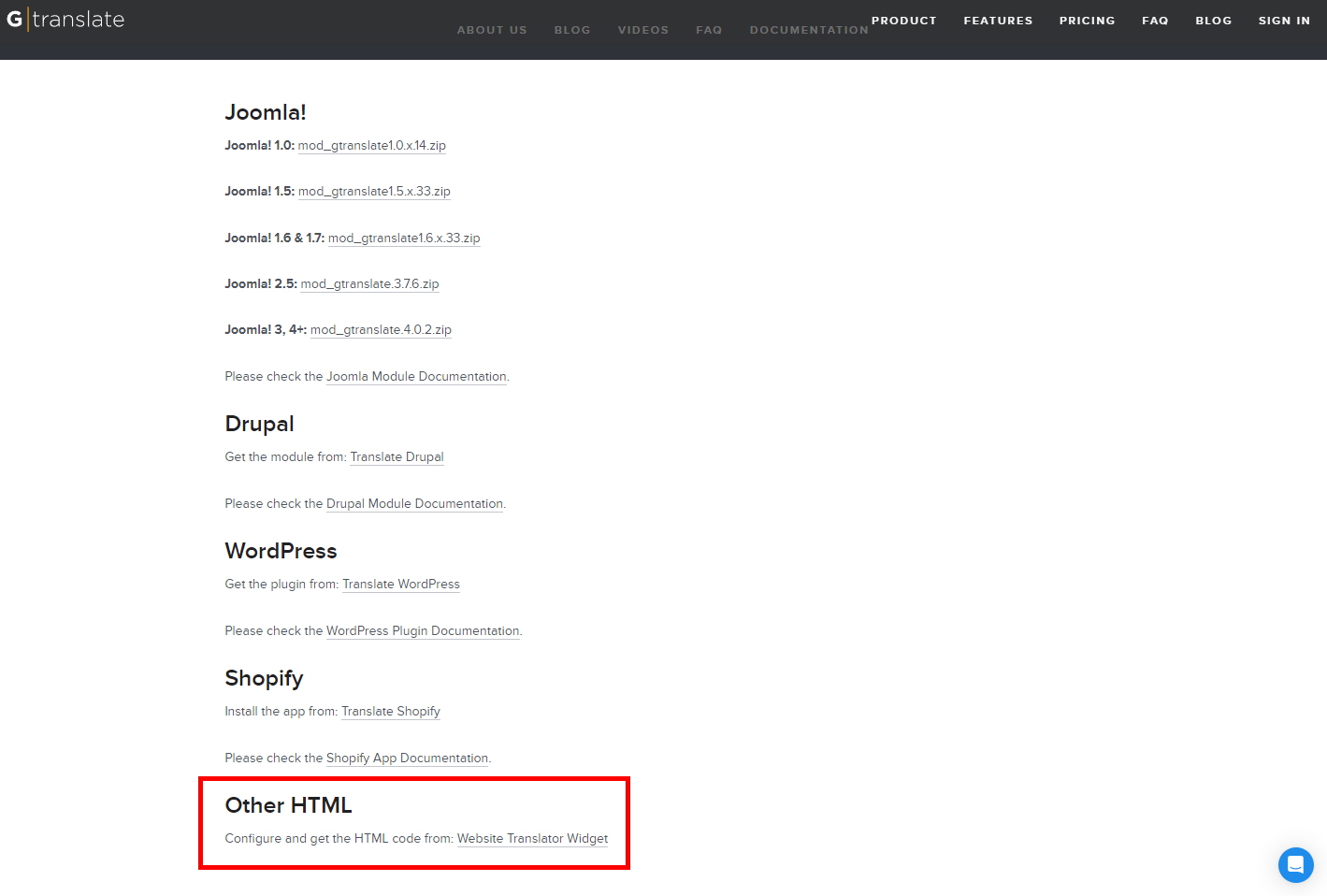This screenshot has width=1327, height=896.
Task: Click the GTranslate logo
Action: point(65,20)
